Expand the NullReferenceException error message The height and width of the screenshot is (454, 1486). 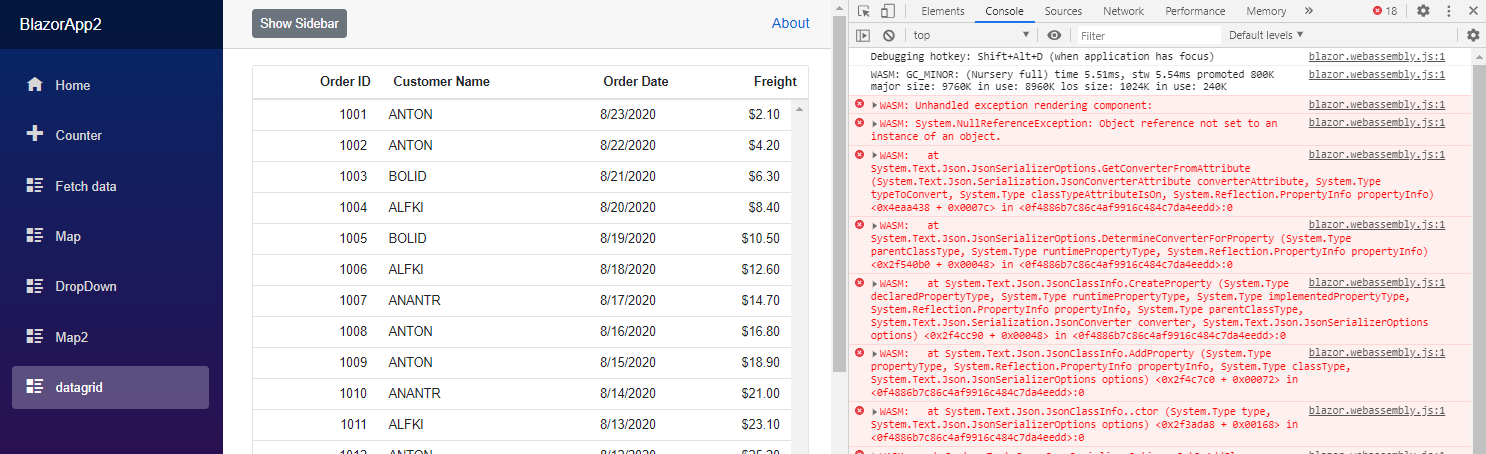875,124
